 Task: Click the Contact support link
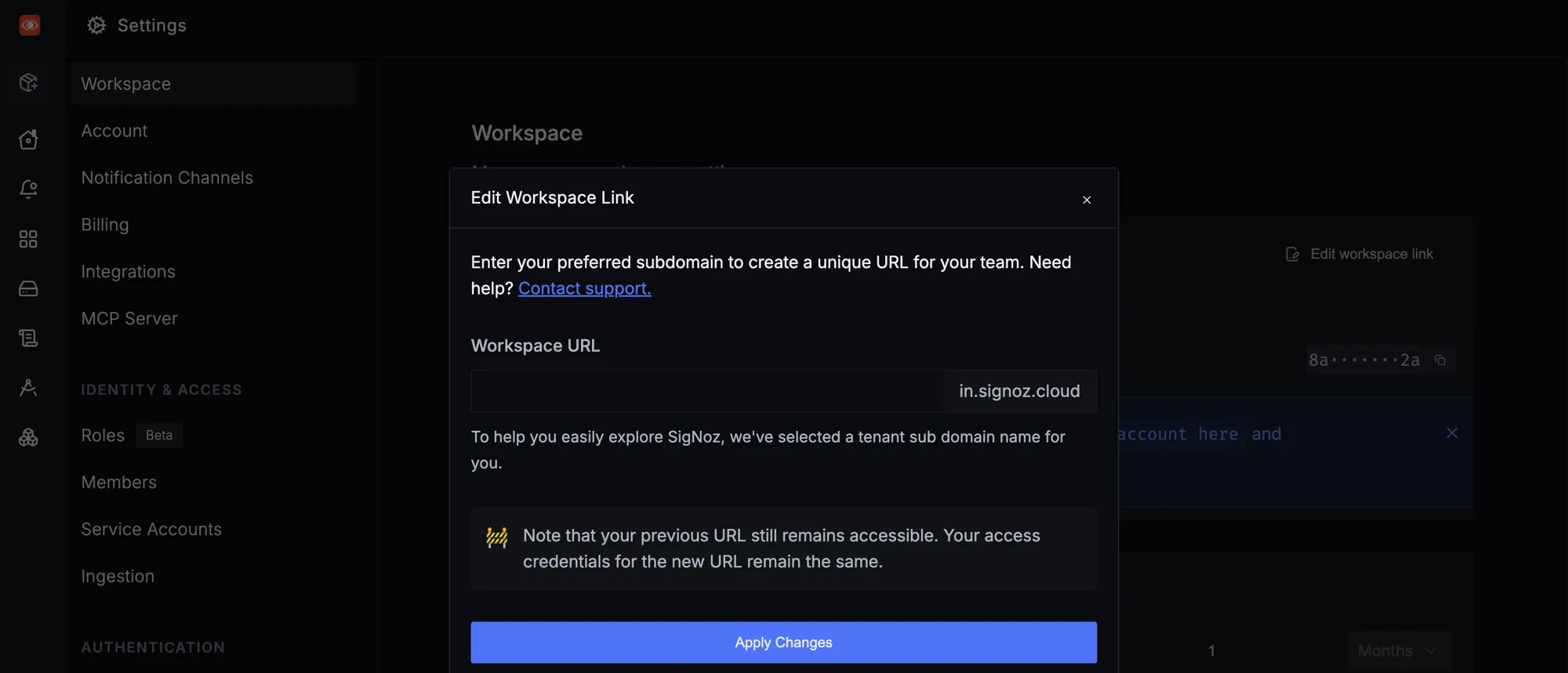(x=584, y=288)
